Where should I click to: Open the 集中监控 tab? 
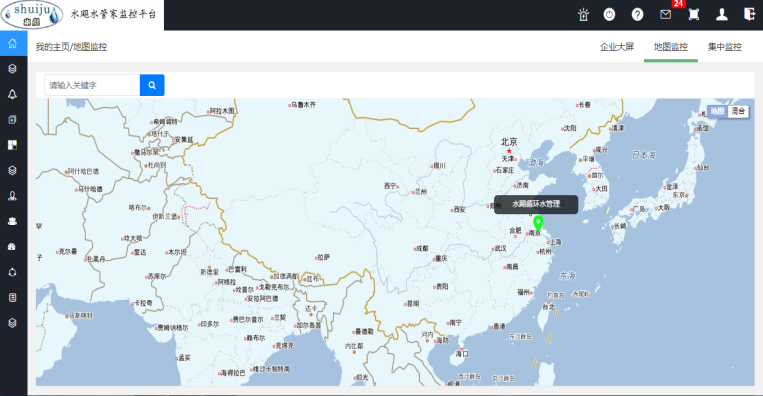[x=725, y=47]
